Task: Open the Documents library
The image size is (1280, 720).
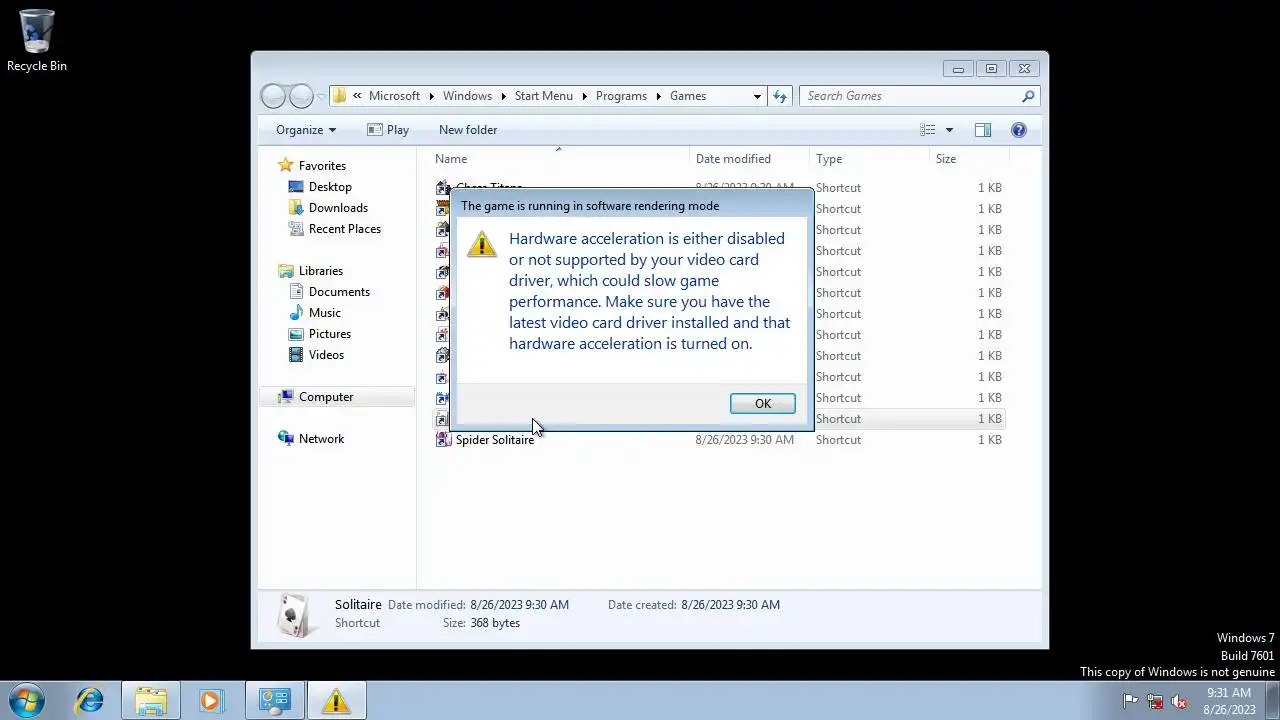Action: click(x=339, y=292)
